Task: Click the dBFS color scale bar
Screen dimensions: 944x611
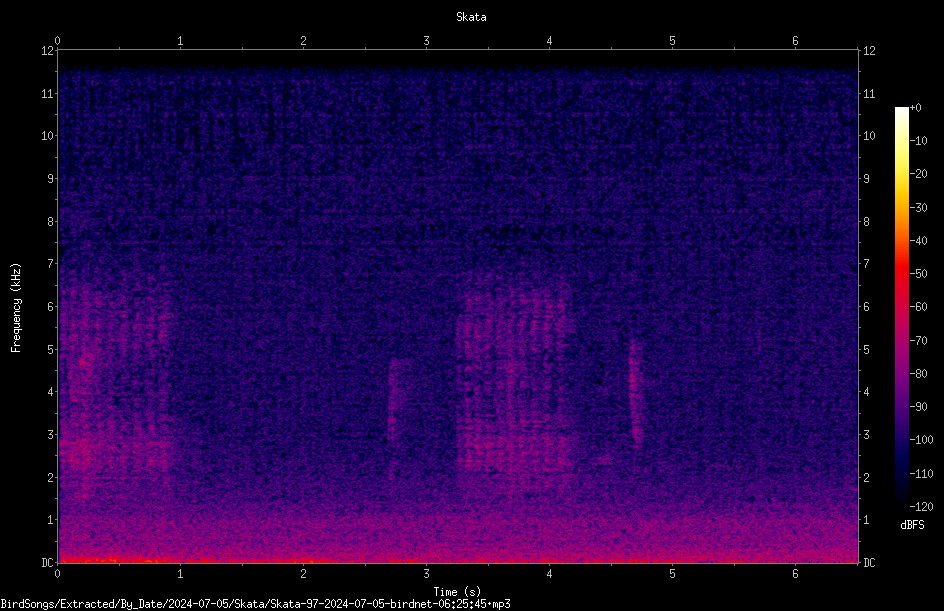Action: (901, 307)
